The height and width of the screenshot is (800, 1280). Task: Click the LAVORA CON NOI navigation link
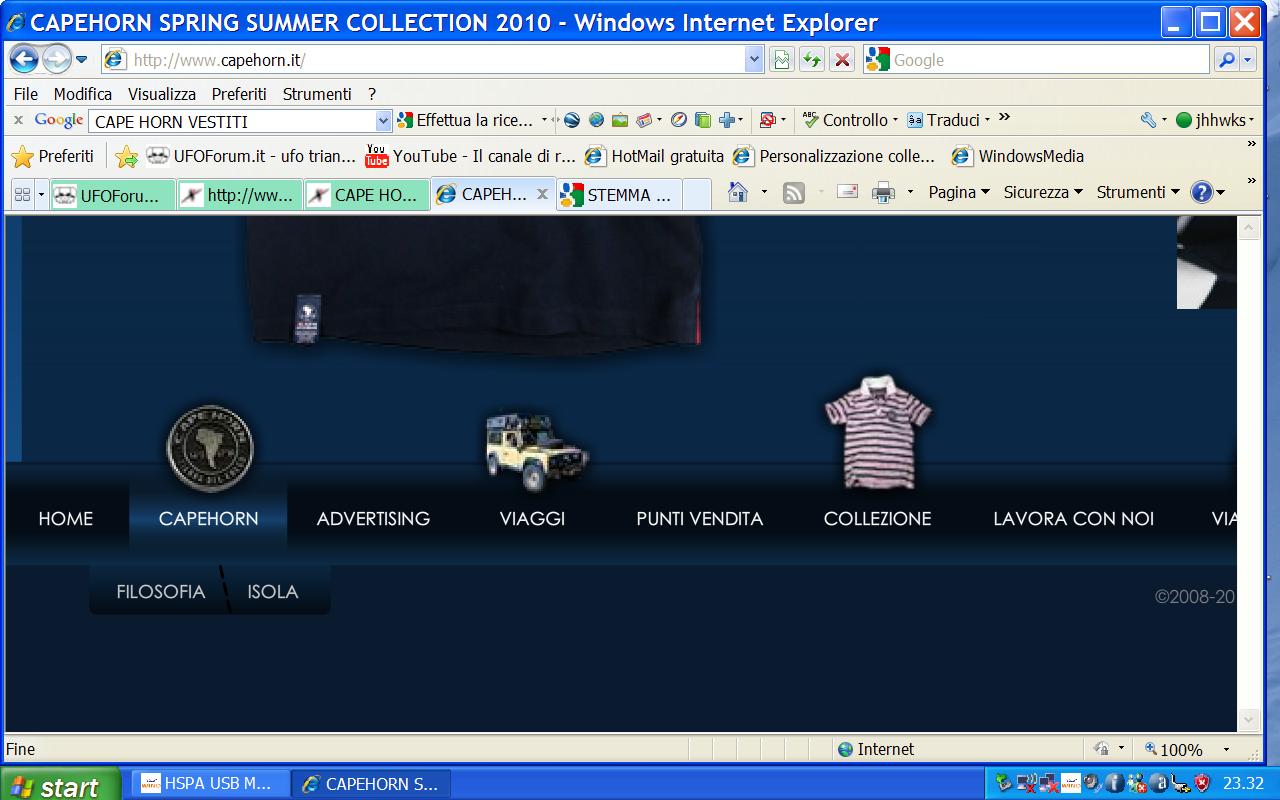point(1073,518)
